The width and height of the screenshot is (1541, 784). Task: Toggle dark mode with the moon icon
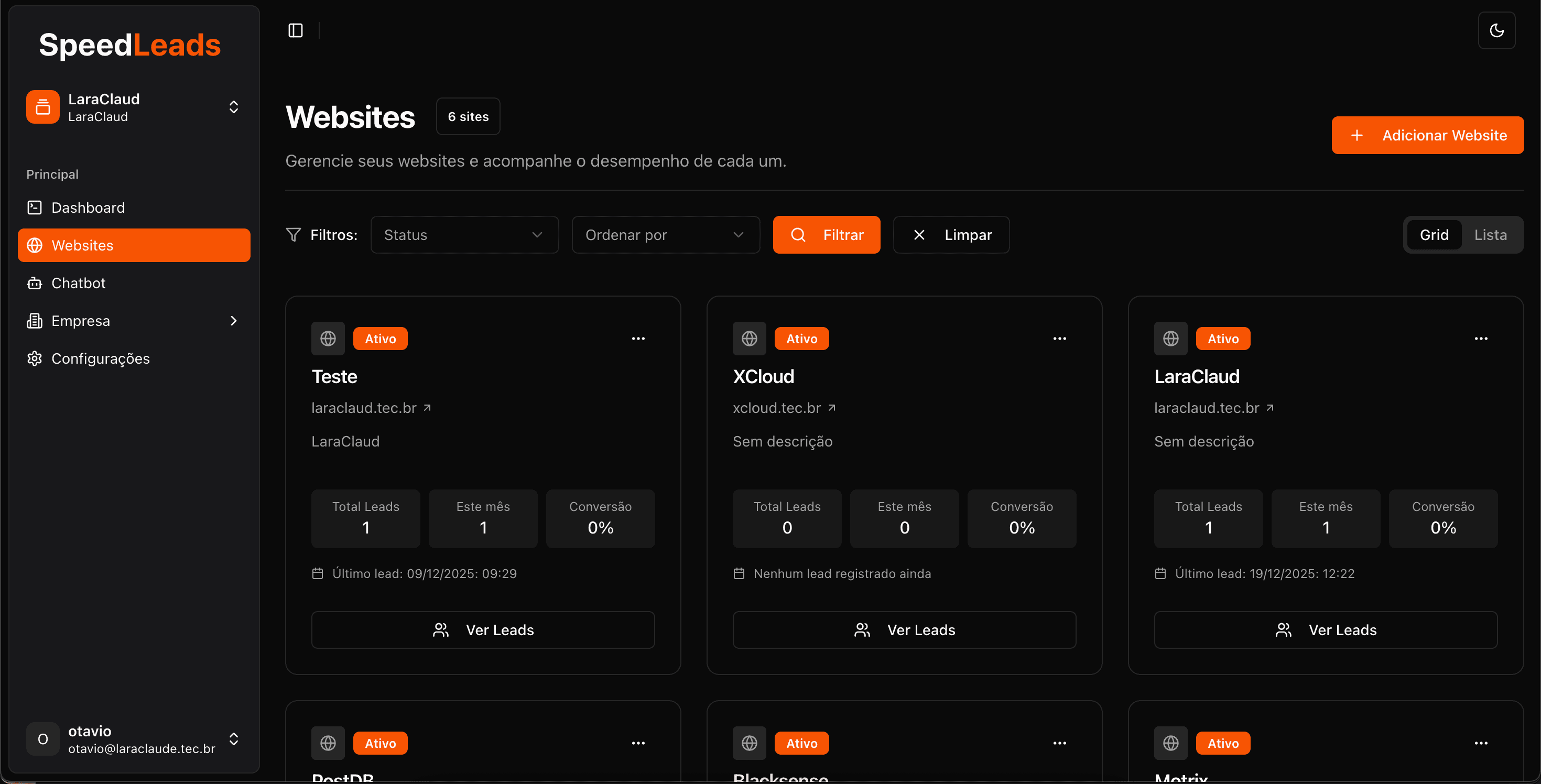pos(1497,30)
